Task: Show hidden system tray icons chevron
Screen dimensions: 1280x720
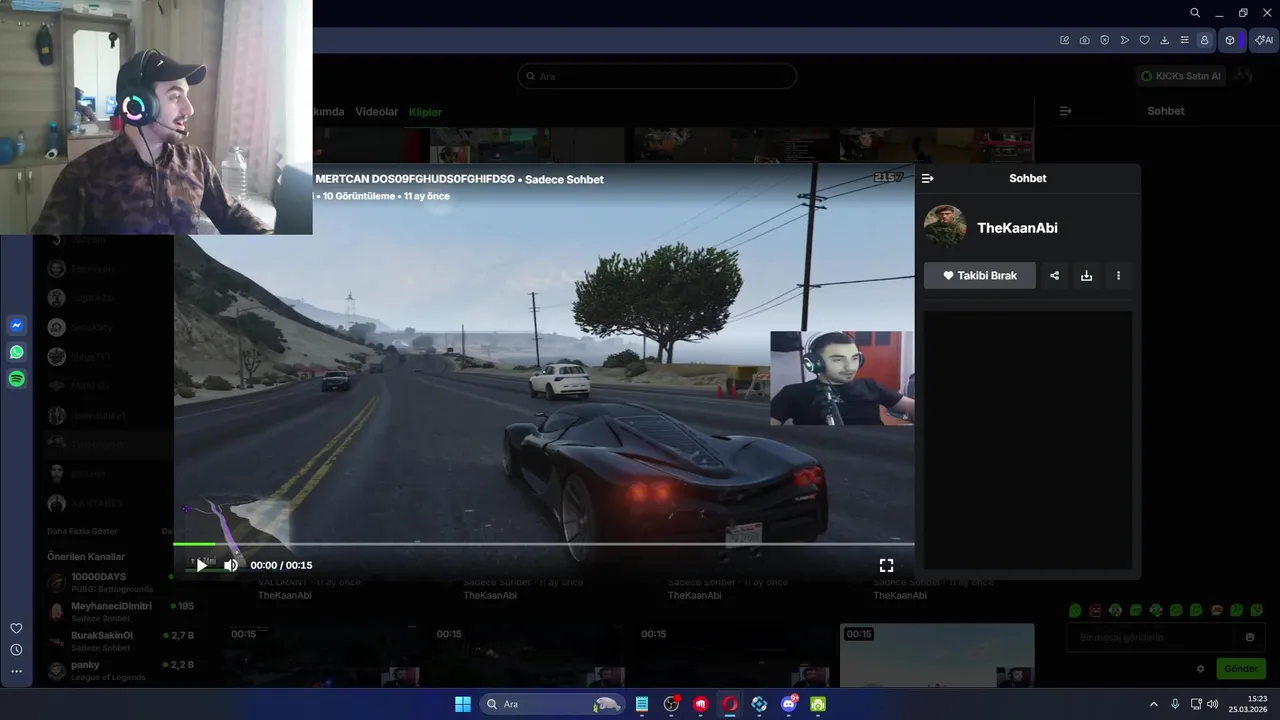Action: pos(1153,704)
